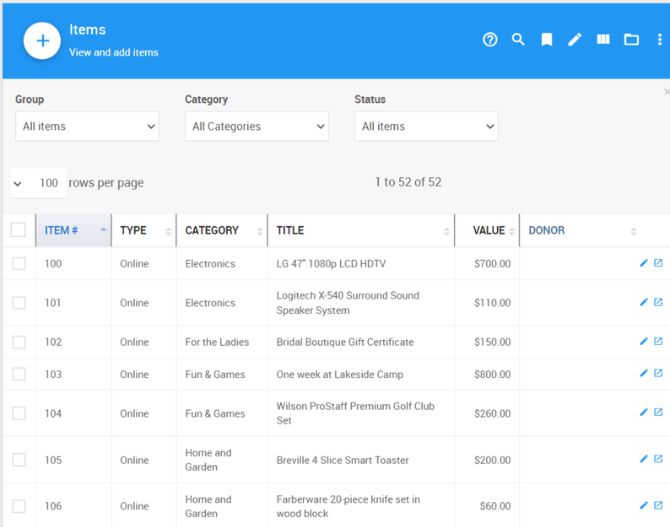
Task: Click Bridal Boutique Gift Certificate title
Action: tap(345, 342)
